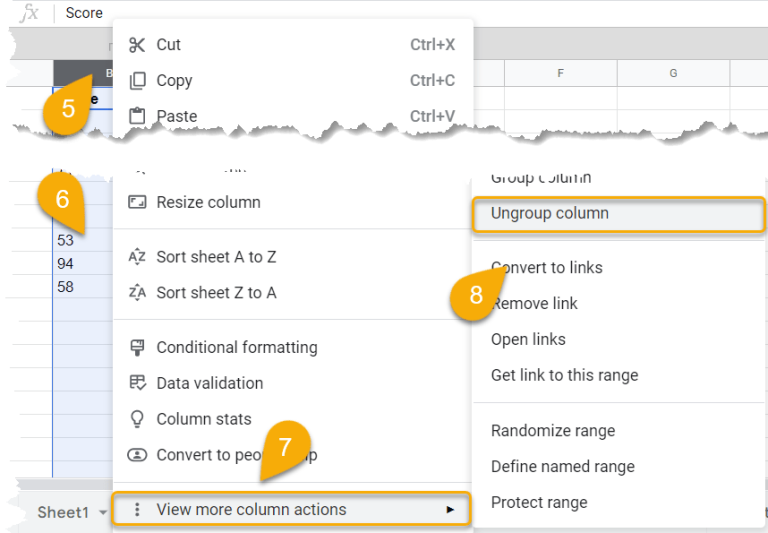Click the Paste clipboard icon

[137, 116]
